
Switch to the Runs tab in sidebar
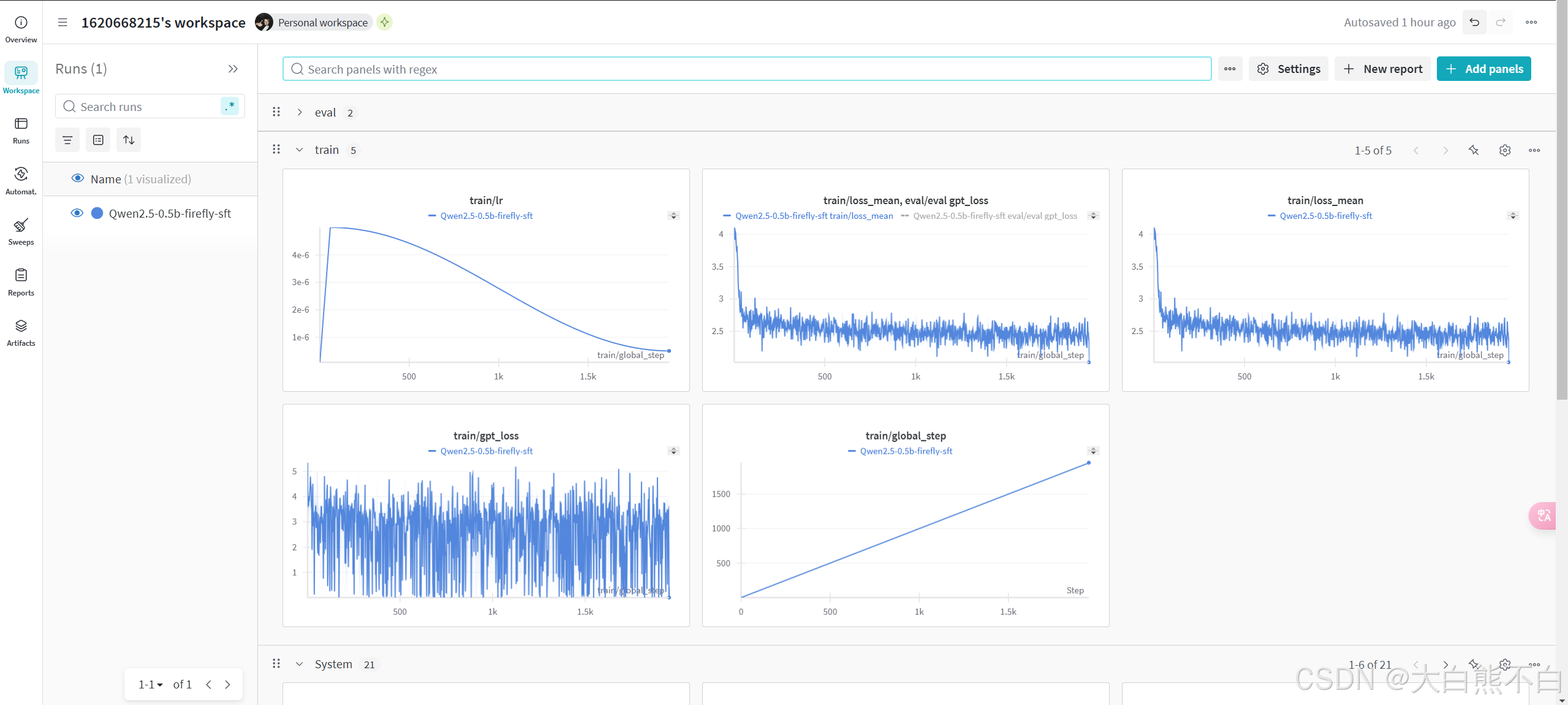(x=21, y=130)
